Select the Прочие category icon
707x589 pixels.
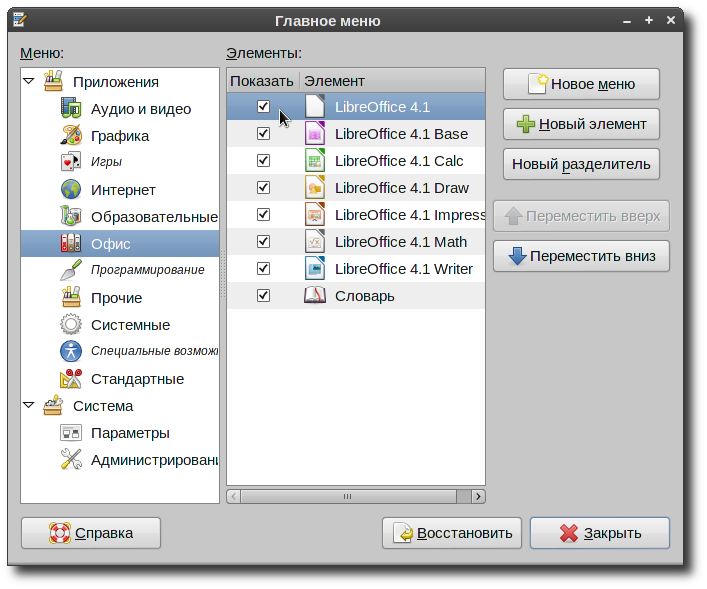(71, 298)
